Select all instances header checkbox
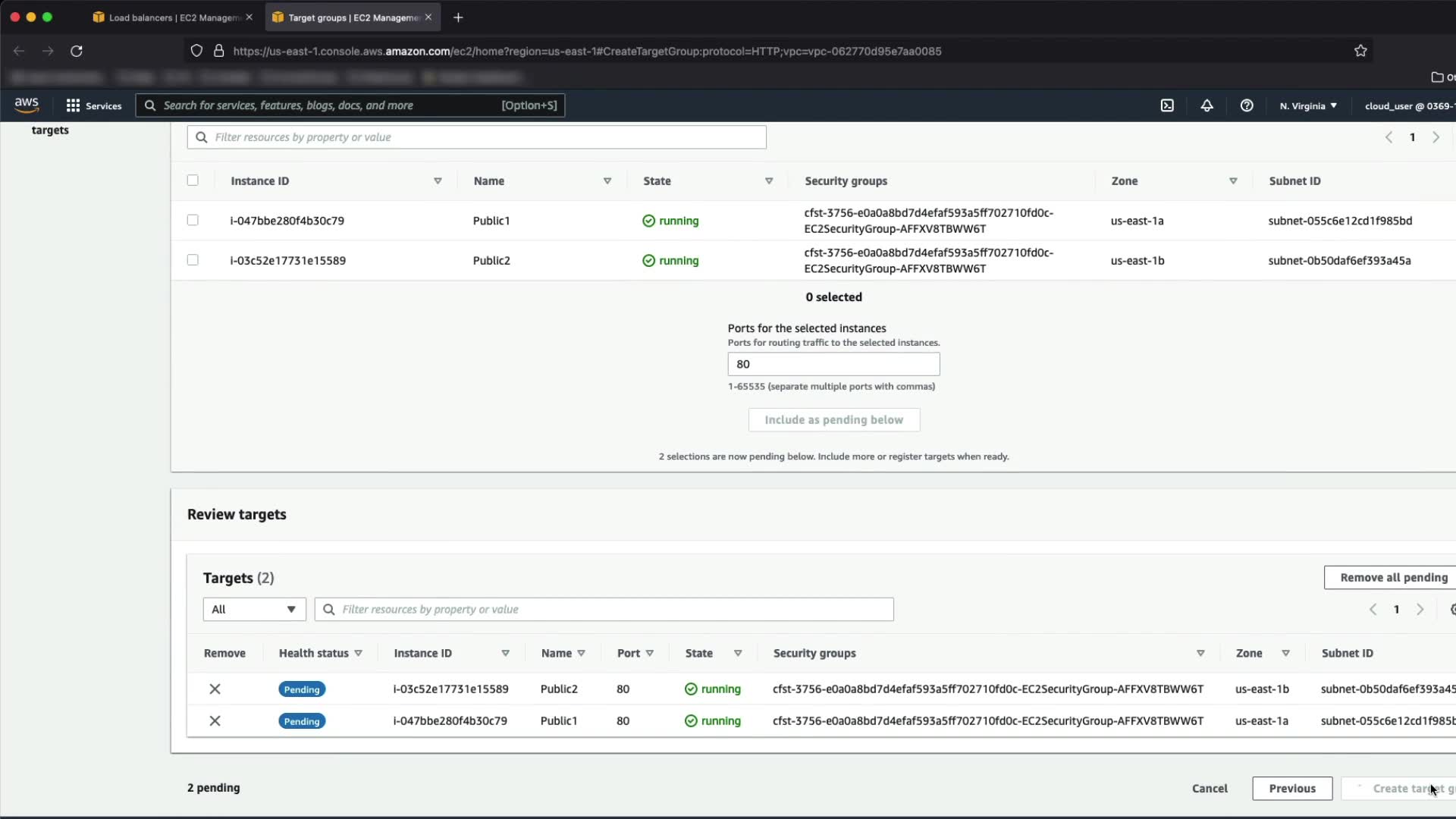This screenshot has height=819, width=1456. click(x=193, y=180)
